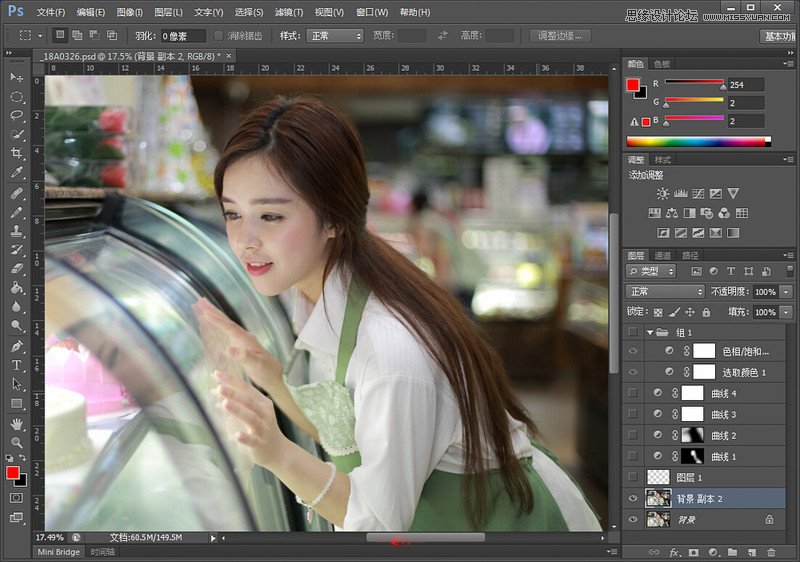Hide the 选取颜色 1 adjustment layer
This screenshot has width=800, height=562.
click(x=632, y=372)
